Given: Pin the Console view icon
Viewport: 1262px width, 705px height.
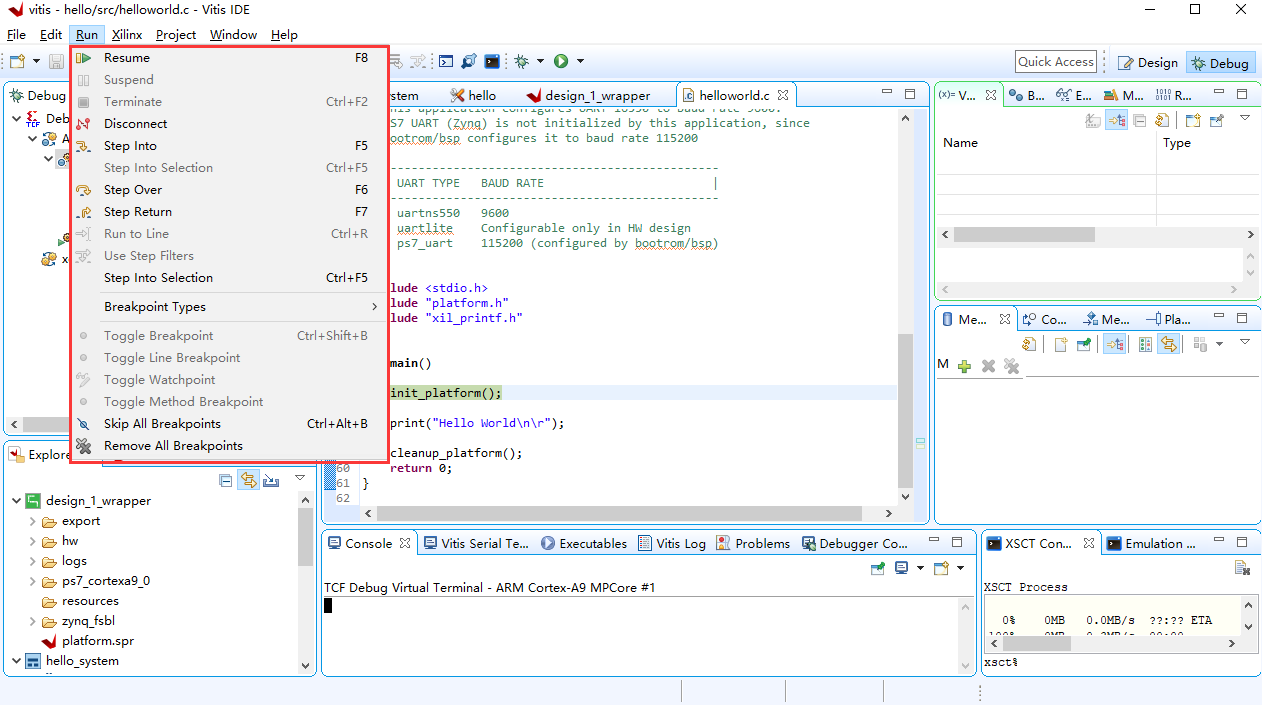Looking at the screenshot, I should tap(877, 568).
